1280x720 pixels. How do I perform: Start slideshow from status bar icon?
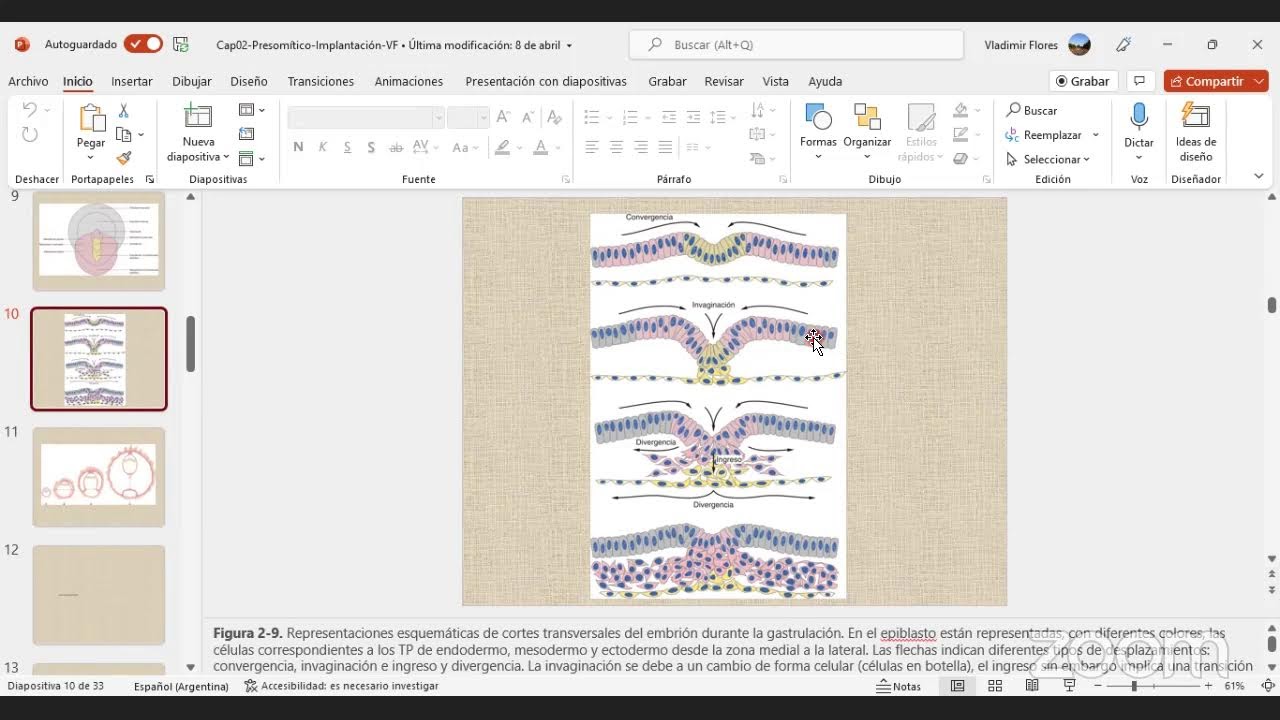click(x=1069, y=686)
